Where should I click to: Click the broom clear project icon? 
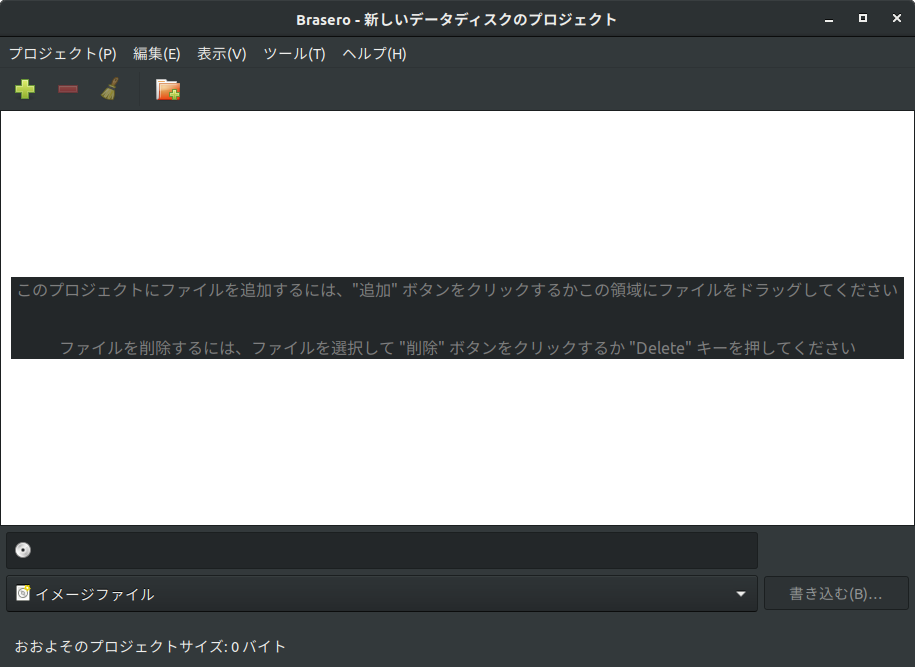pos(110,89)
